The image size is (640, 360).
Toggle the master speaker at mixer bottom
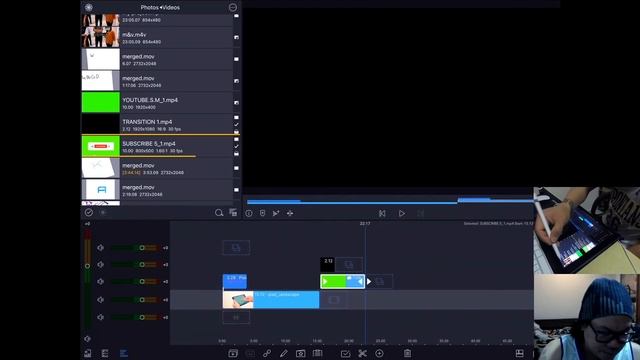(87, 338)
